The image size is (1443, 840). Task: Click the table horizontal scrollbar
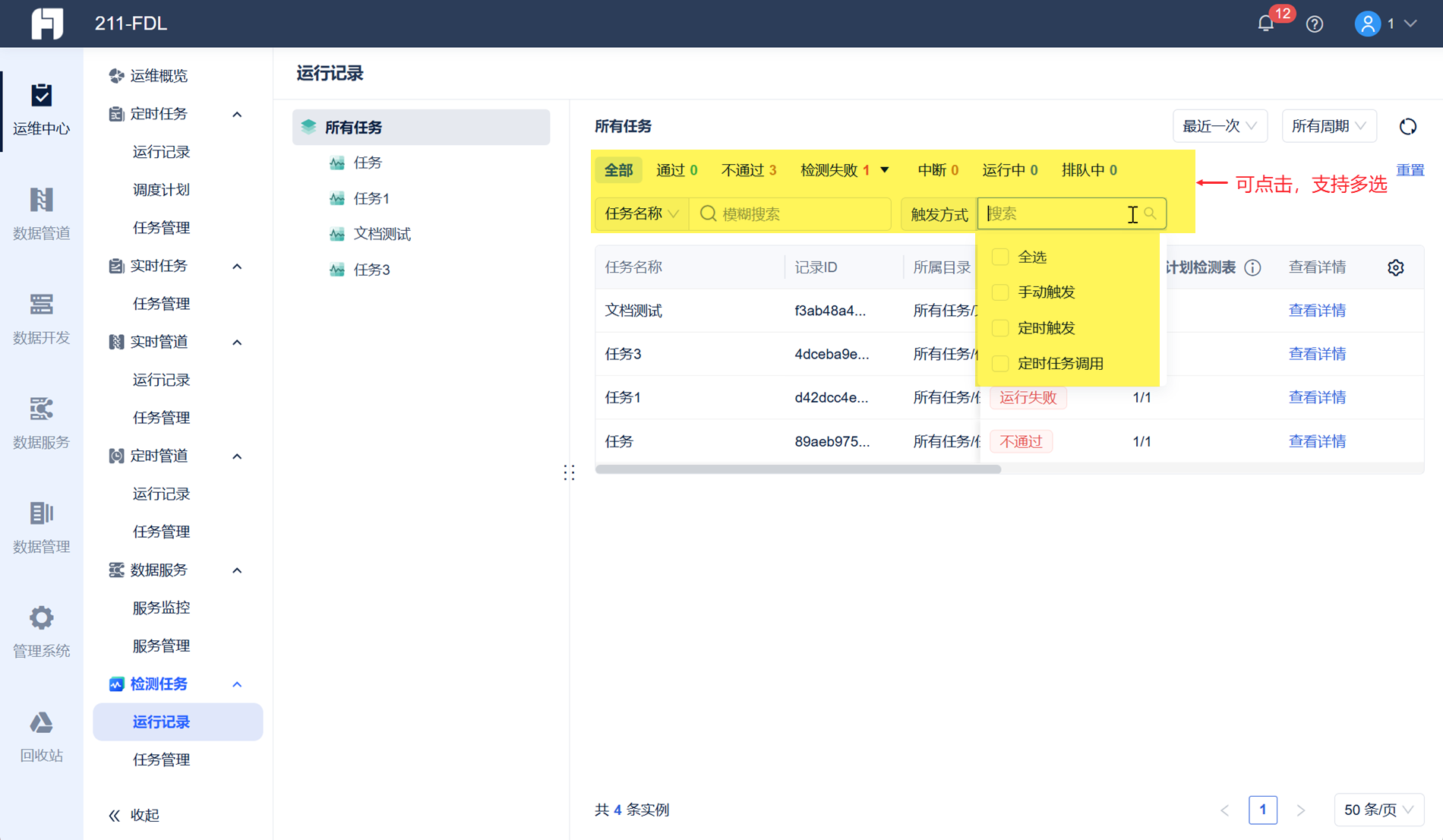798,469
